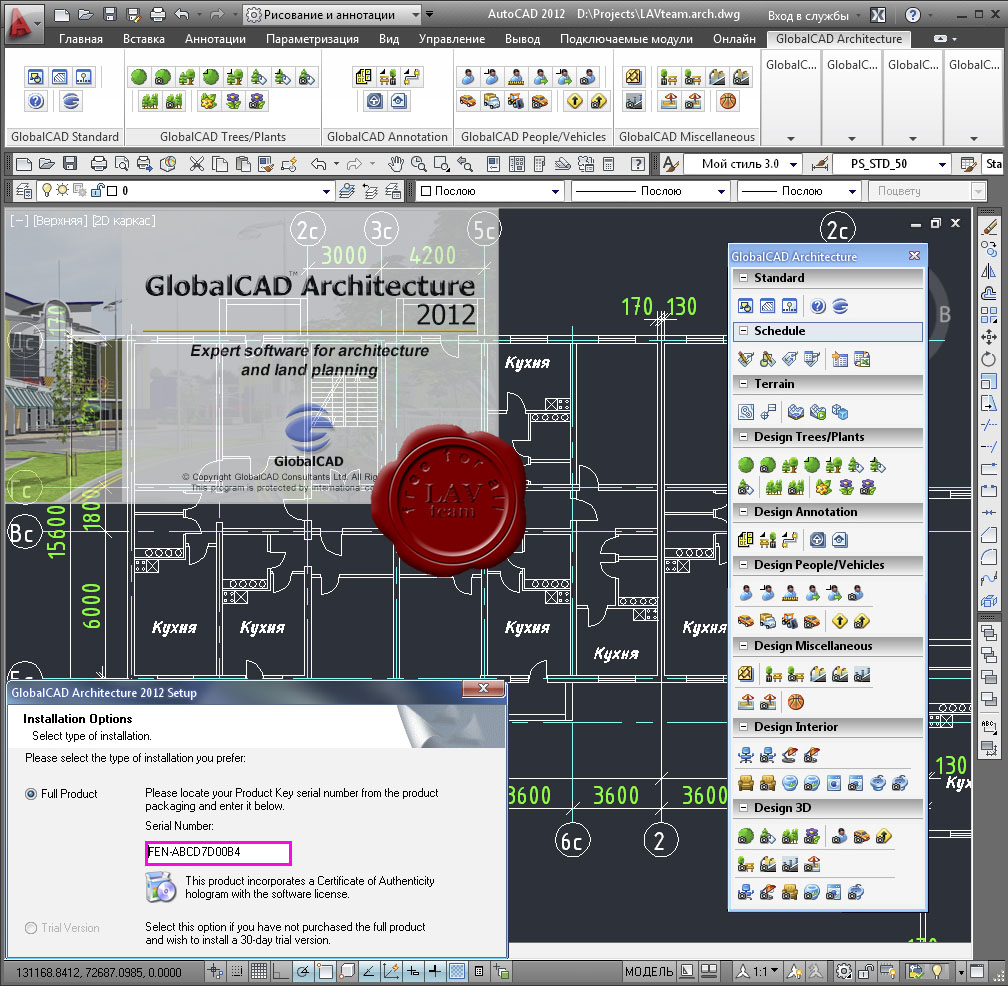Close the GlobalCAD Architecture 2012 Setup dialog

pyautogui.click(x=483, y=688)
